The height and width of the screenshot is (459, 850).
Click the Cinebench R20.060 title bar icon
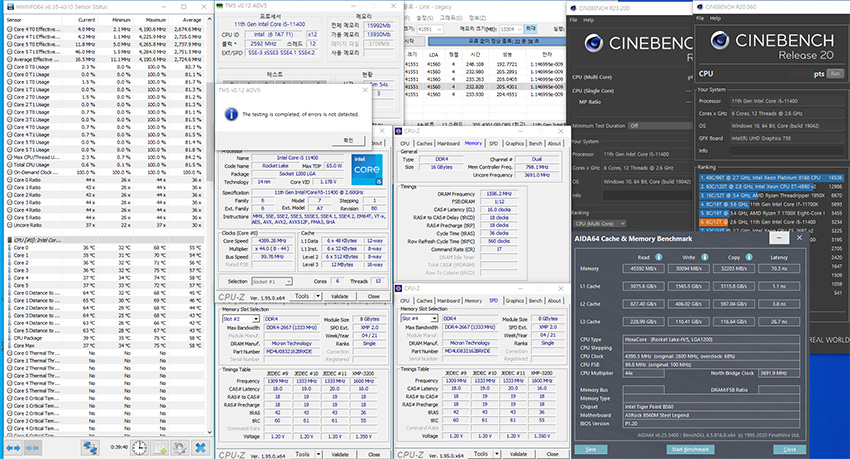tap(700, 7)
